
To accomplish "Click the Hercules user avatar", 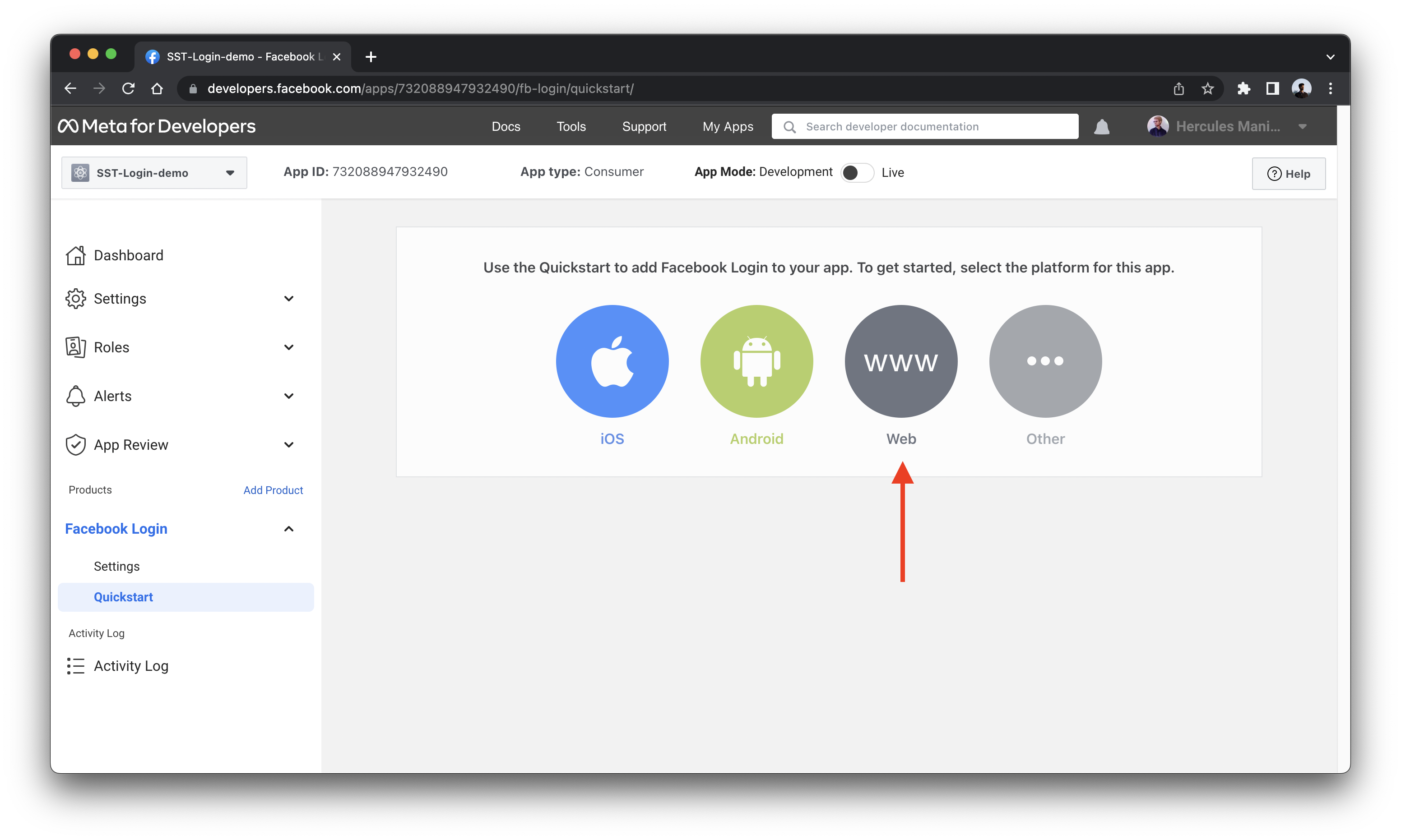I will point(1158,126).
